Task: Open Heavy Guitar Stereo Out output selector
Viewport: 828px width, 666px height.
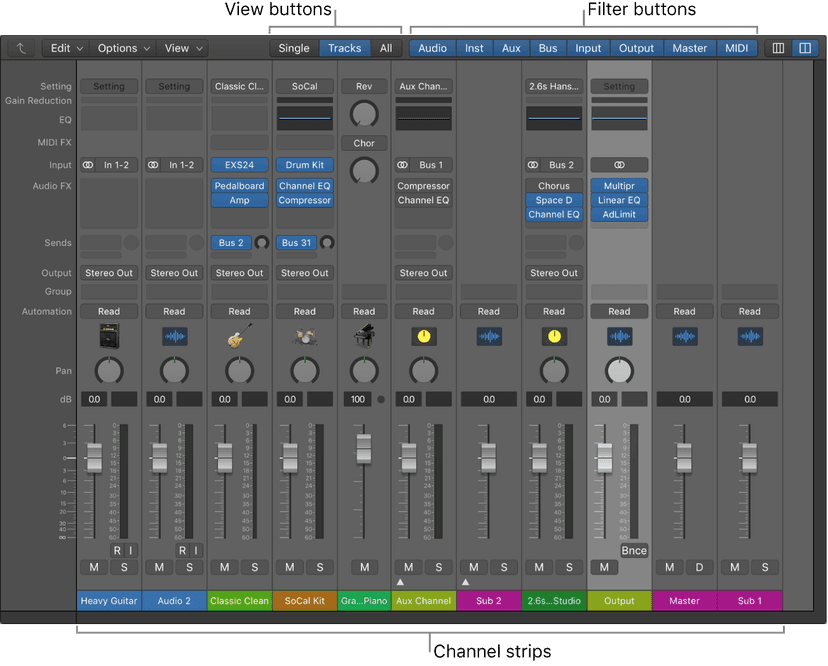Action: point(109,273)
